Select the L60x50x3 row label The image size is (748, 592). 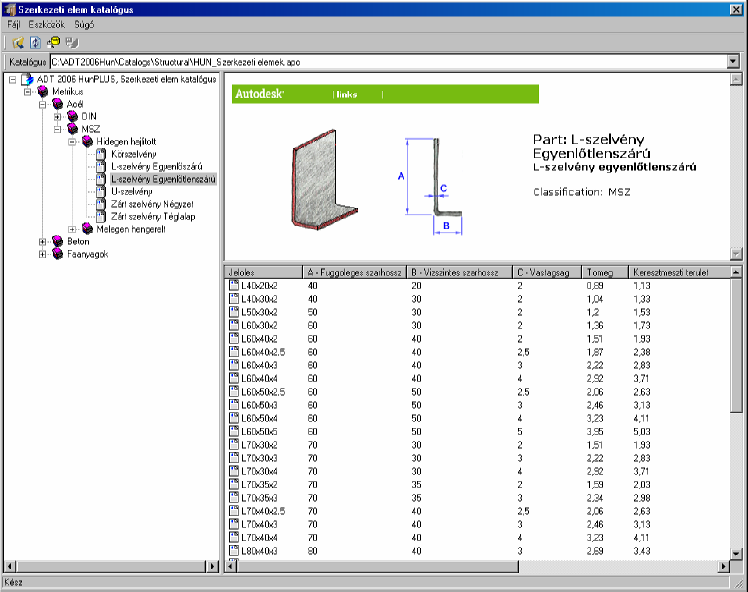coord(259,405)
